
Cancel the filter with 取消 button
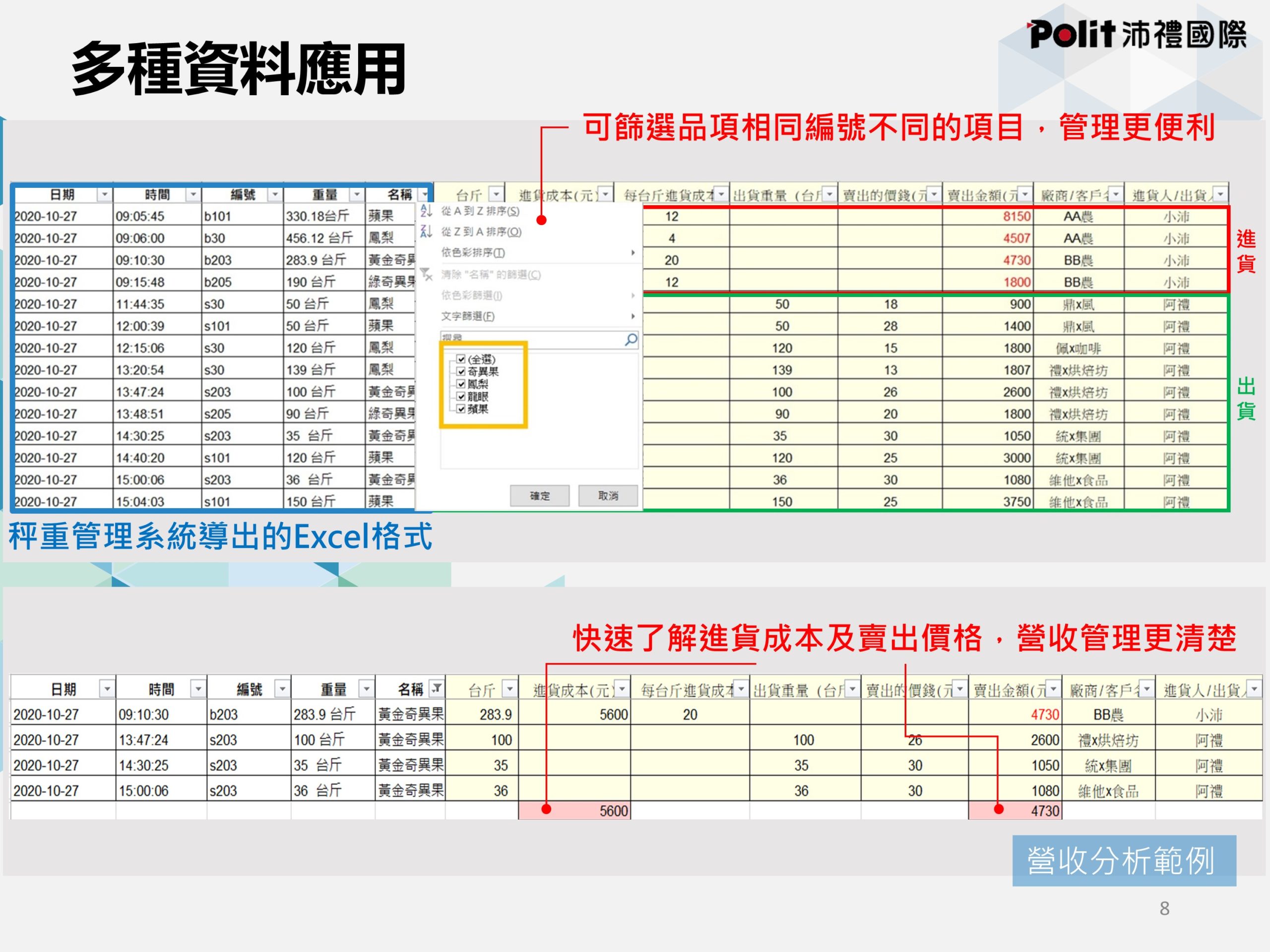click(x=608, y=496)
